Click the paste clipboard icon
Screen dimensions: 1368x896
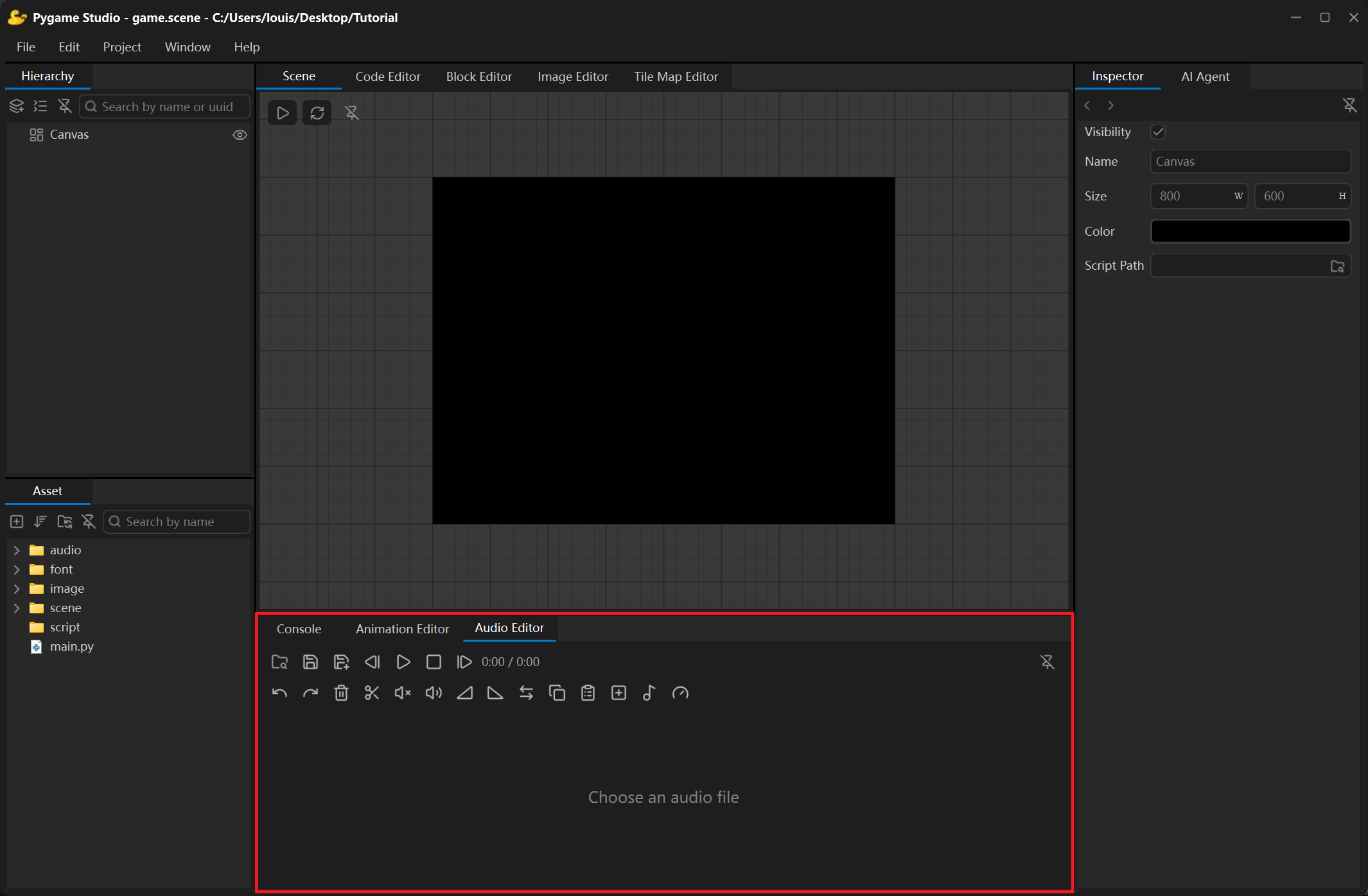(588, 693)
